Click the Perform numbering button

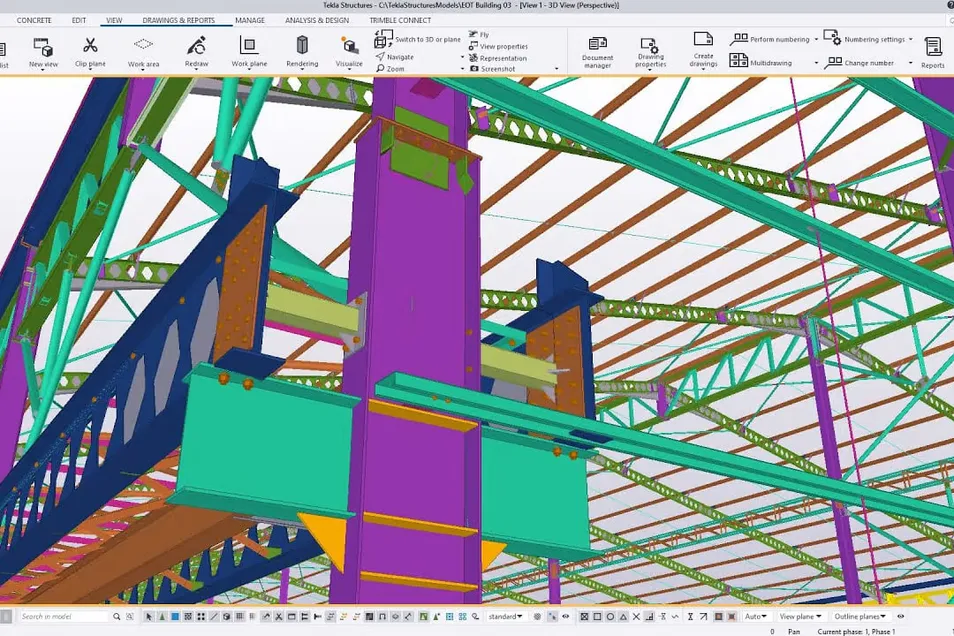[778, 39]
